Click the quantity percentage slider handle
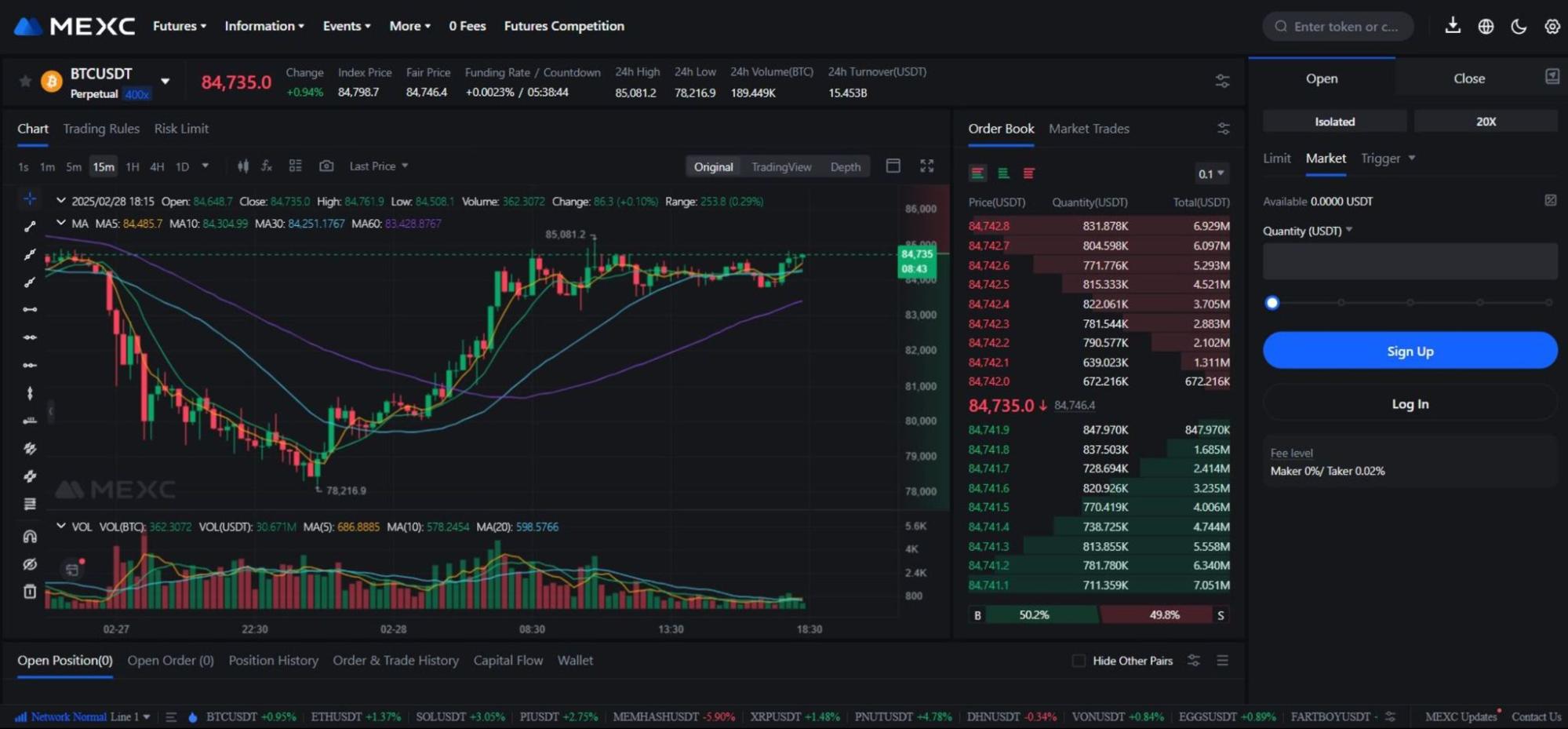 [x=1272, y=303]
